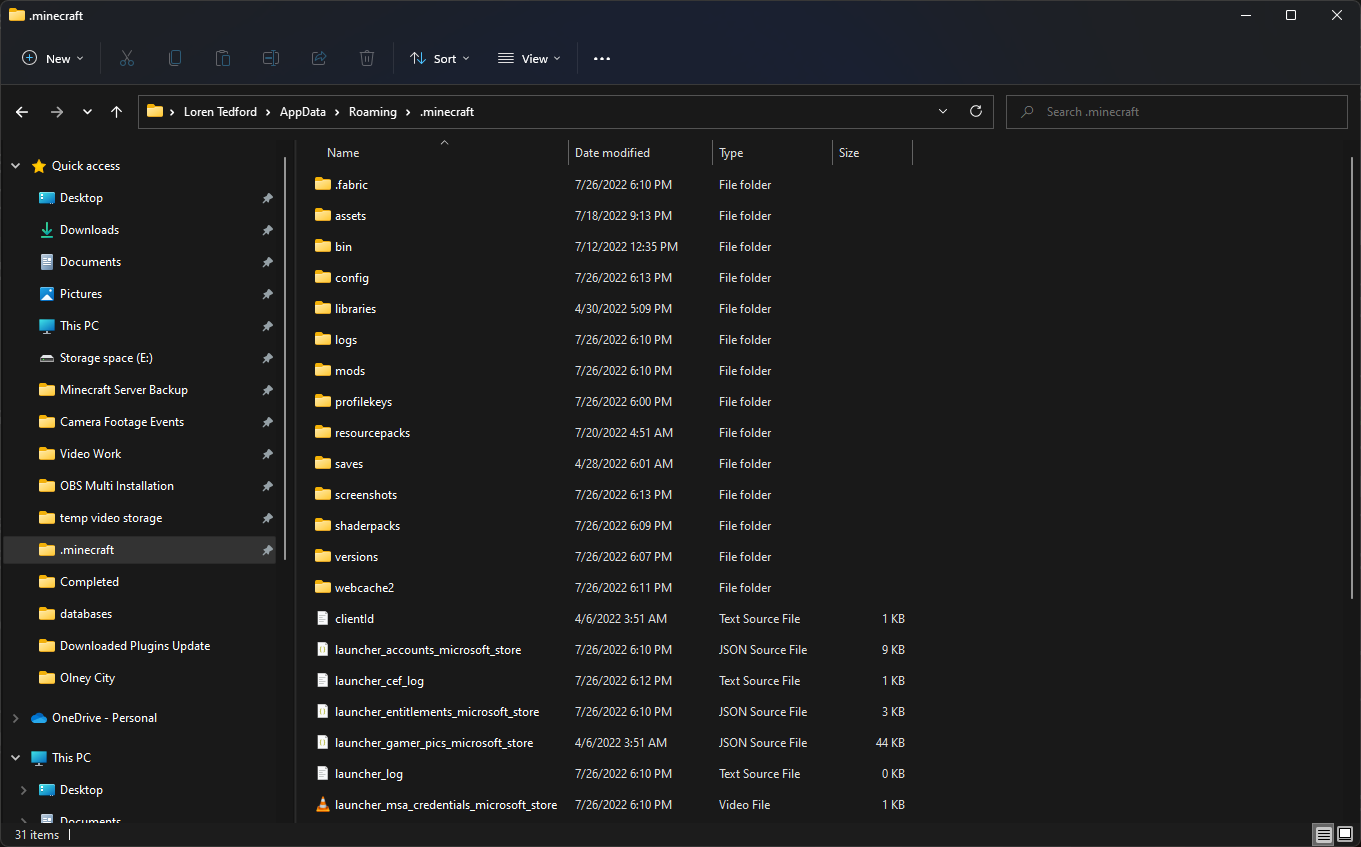
Task: Click the Delete trash can icon
Action: coord(367,59)
